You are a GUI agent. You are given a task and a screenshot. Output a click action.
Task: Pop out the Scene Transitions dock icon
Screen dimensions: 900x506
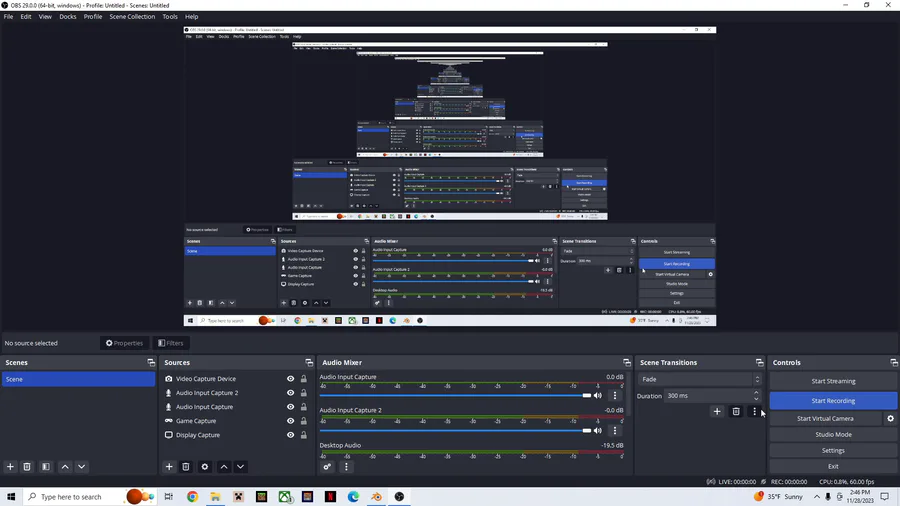click(x=759, y=363)
